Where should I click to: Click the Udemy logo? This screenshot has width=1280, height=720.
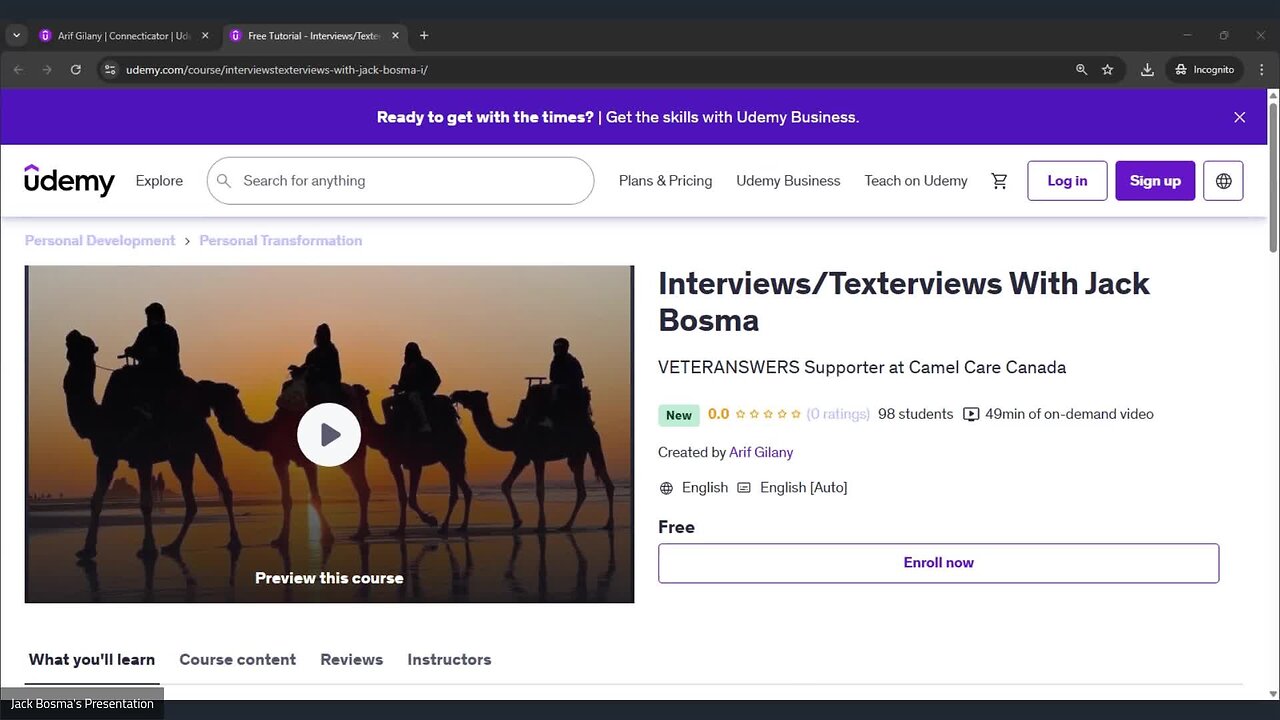[x=69, y=180]
